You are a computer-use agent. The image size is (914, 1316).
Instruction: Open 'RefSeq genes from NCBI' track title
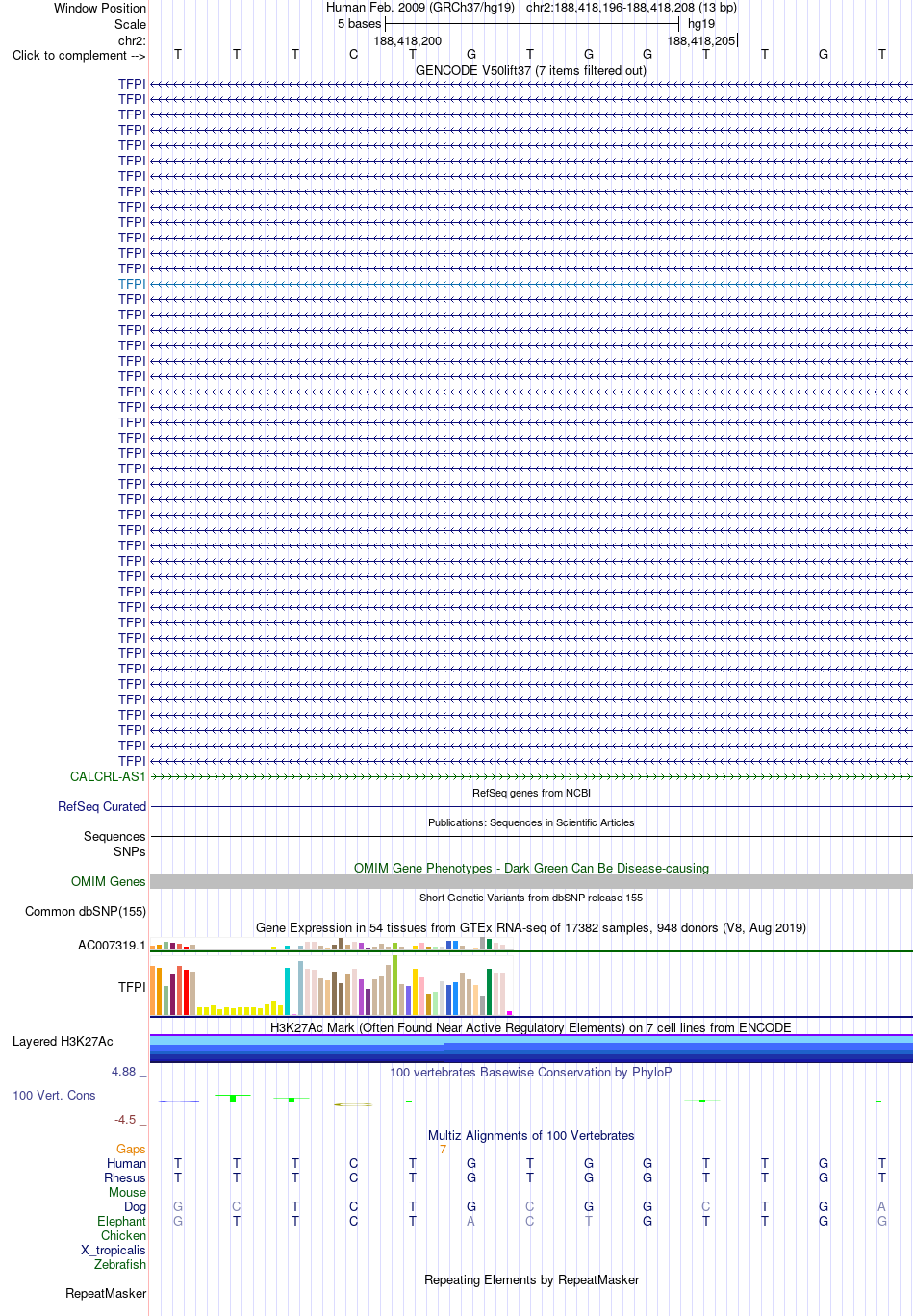coord(531,793)
